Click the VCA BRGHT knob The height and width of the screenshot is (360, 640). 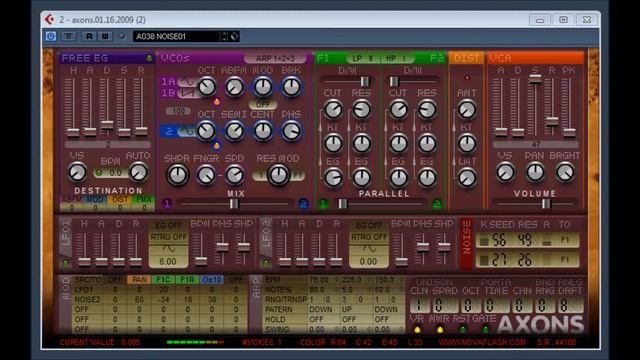pyautogui.click(x=565, y=172)
